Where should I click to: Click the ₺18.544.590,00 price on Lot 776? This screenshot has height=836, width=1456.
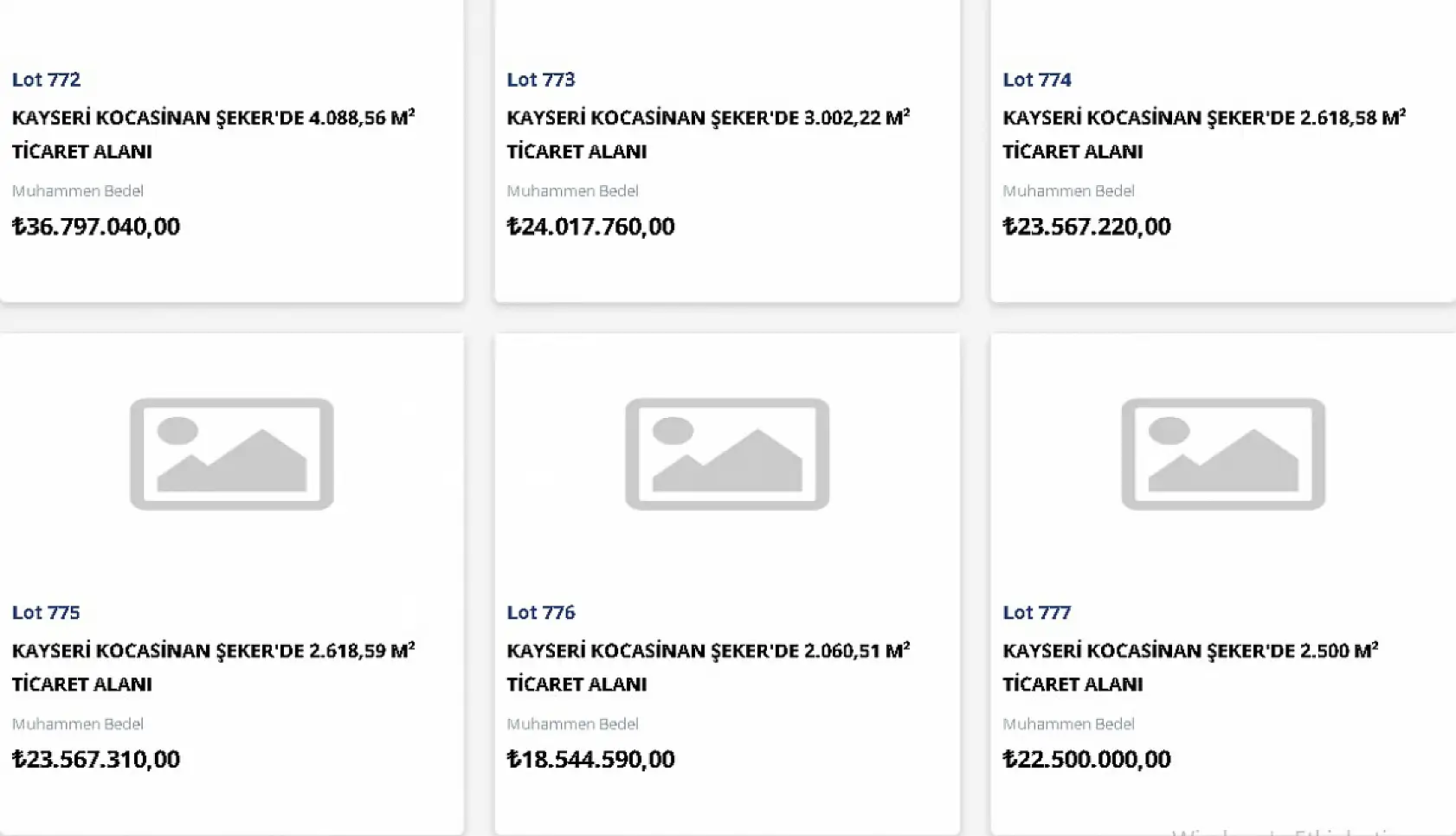tap(590, 760)
